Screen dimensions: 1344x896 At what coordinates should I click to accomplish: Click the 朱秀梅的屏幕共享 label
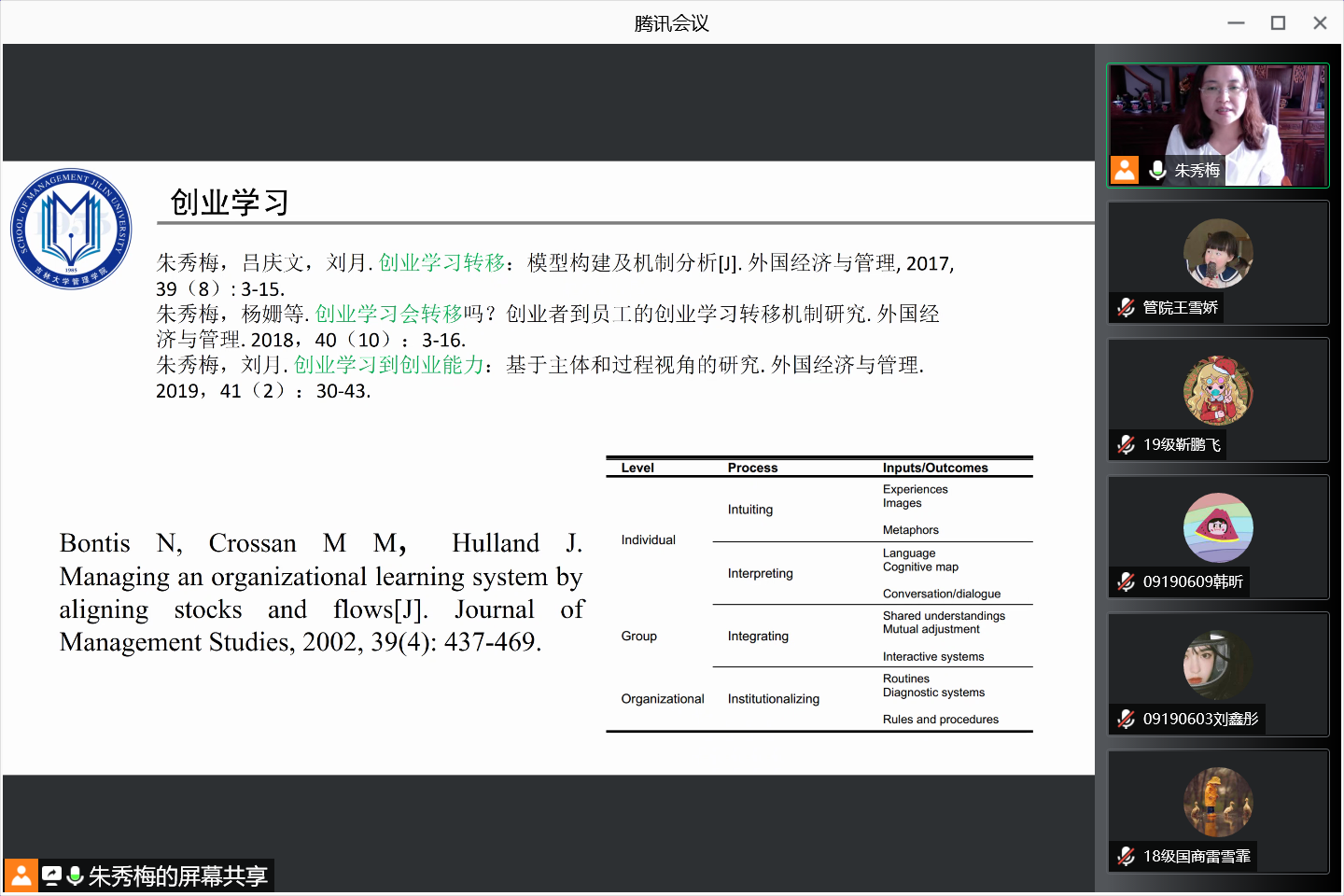[177, 875]
